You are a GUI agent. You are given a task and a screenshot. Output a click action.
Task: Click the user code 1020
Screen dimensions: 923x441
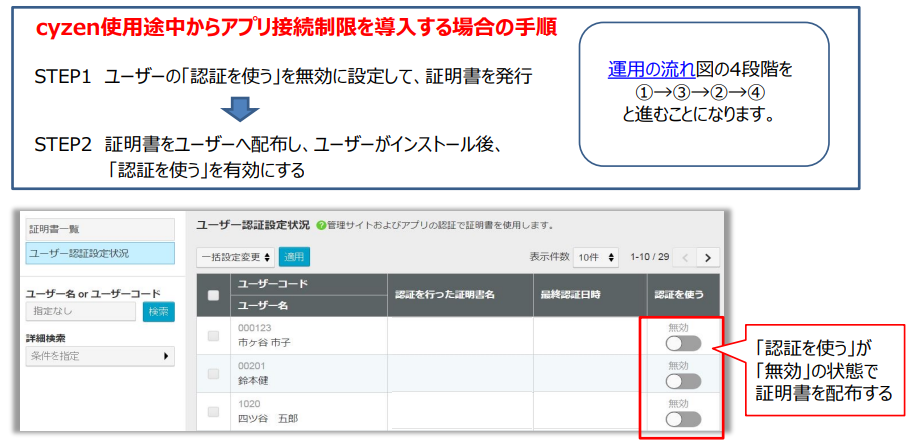(x=249, y=404)
